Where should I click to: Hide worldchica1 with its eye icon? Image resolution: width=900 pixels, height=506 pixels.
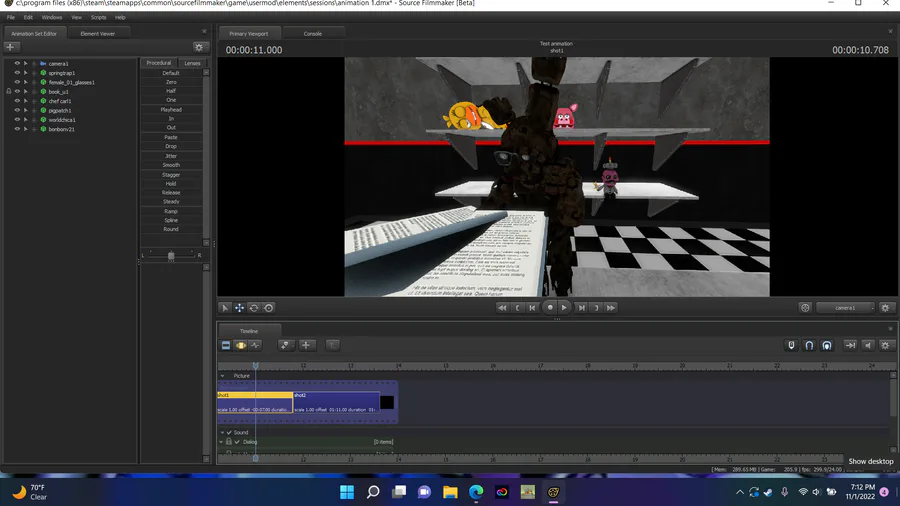pyautogui.click(x=17, y=119)
